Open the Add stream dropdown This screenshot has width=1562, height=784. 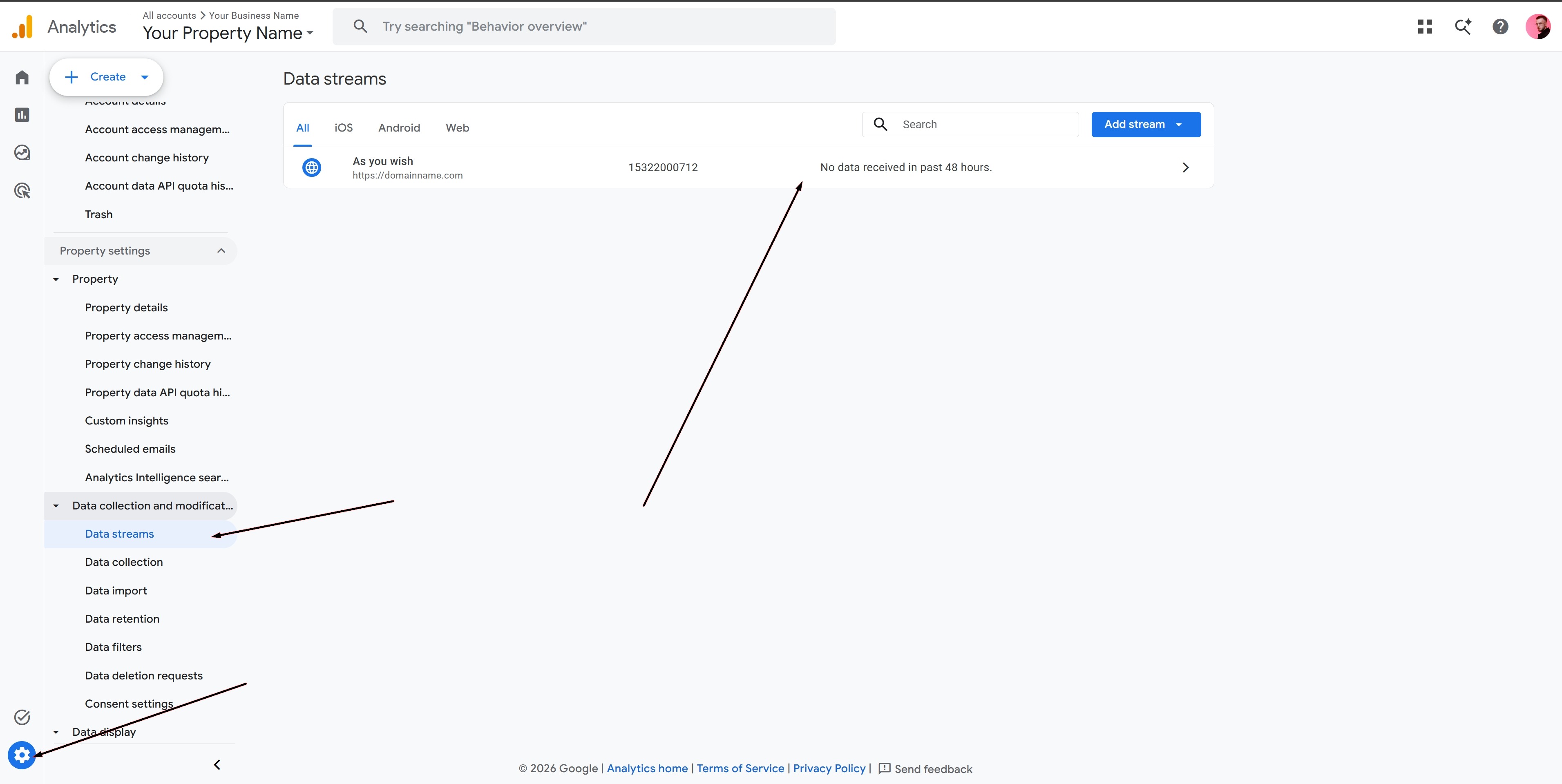click(1146, 124)
